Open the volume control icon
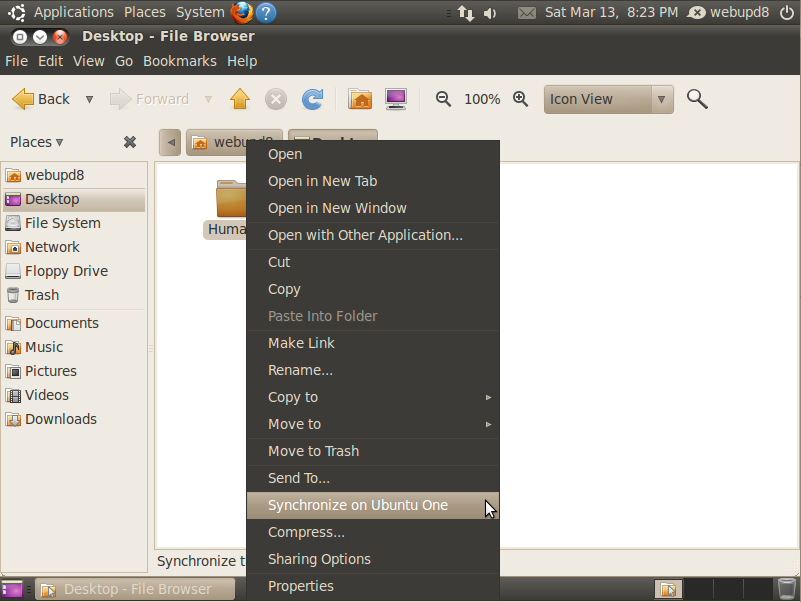The width and height of the screenshot is (801, 602). [489, 13]
